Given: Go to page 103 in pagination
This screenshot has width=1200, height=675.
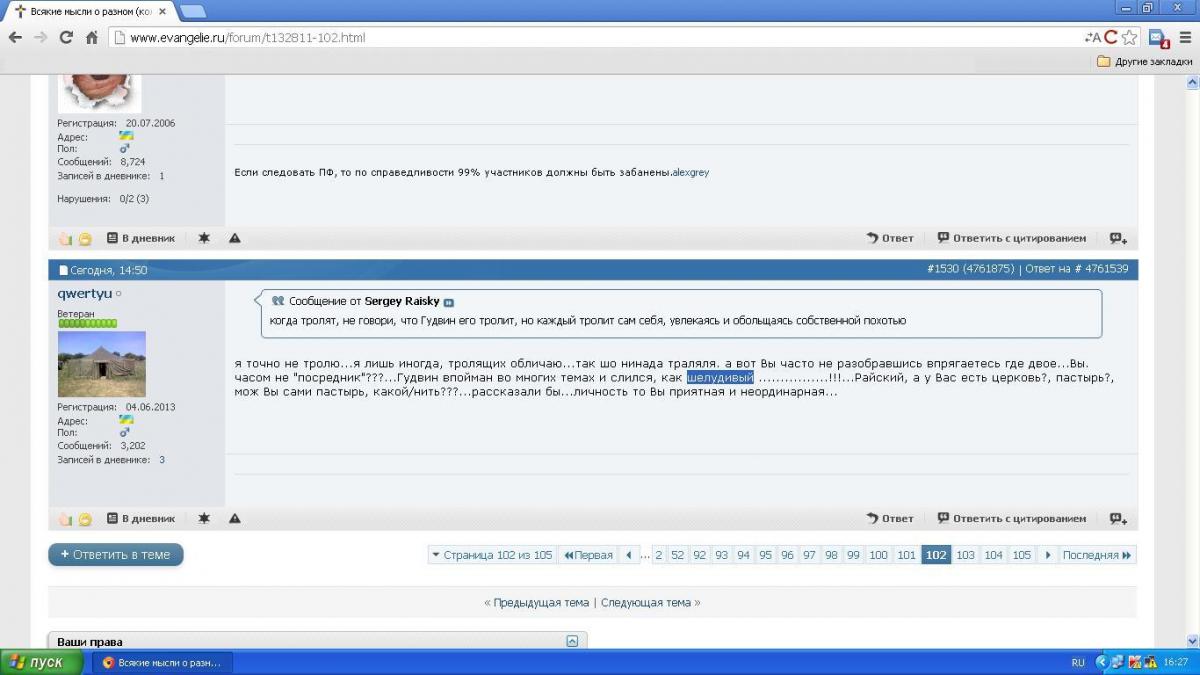Looking at the screenshot, I should [x=965, y=555].
